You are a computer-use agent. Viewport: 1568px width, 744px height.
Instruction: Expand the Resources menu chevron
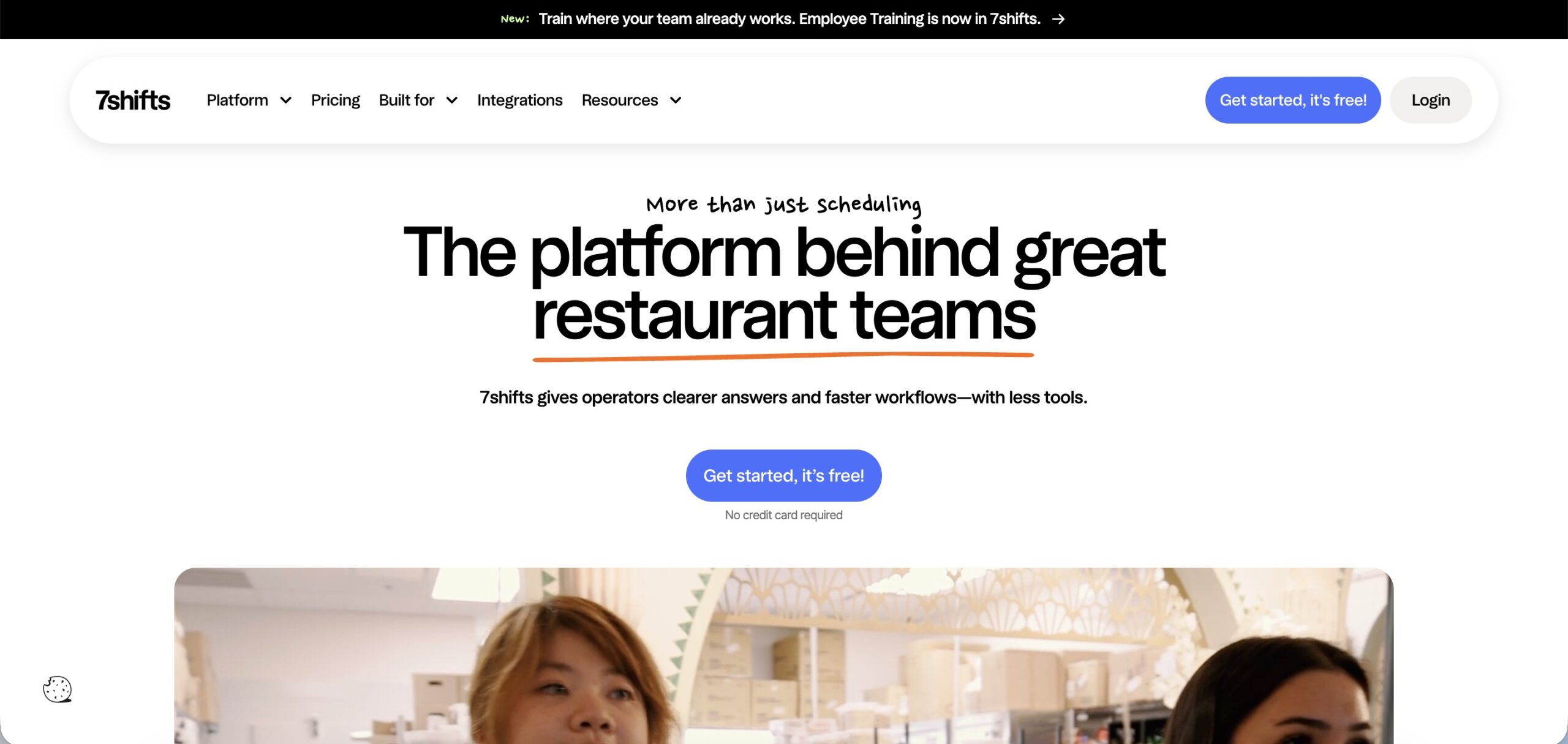tap(675, 100)
